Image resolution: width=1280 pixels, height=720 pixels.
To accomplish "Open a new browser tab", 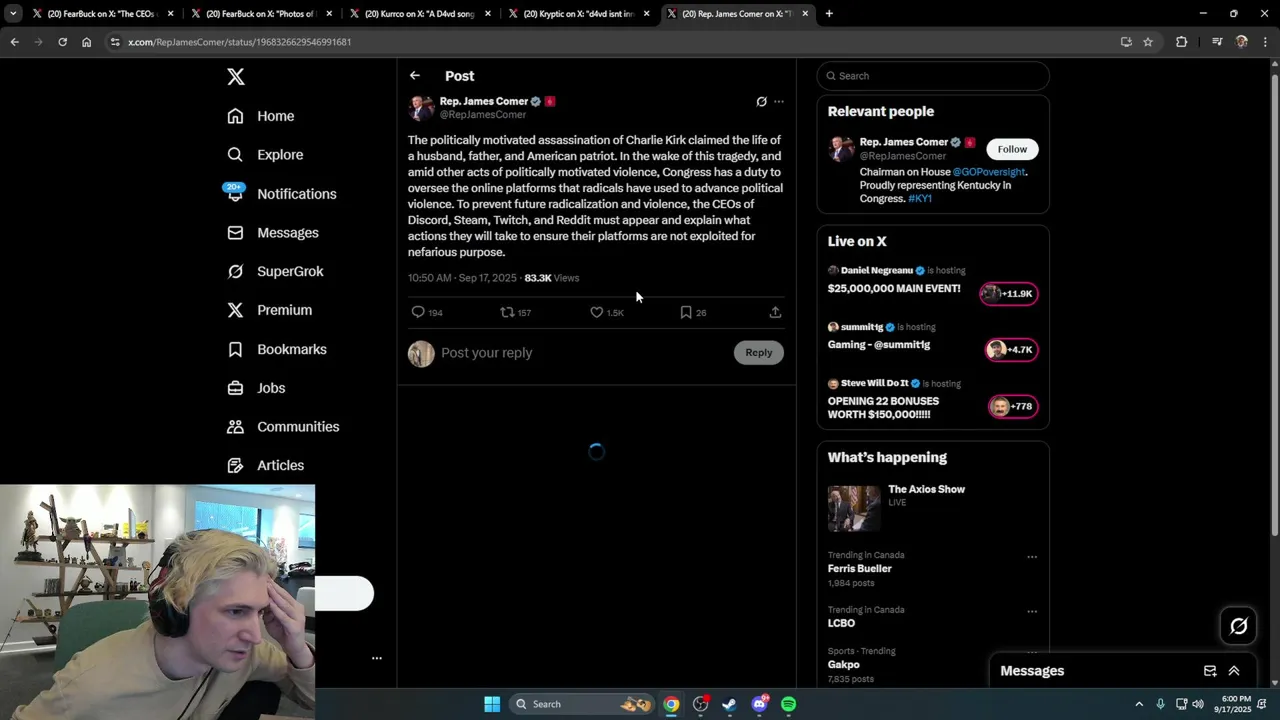I will [829, 14].
